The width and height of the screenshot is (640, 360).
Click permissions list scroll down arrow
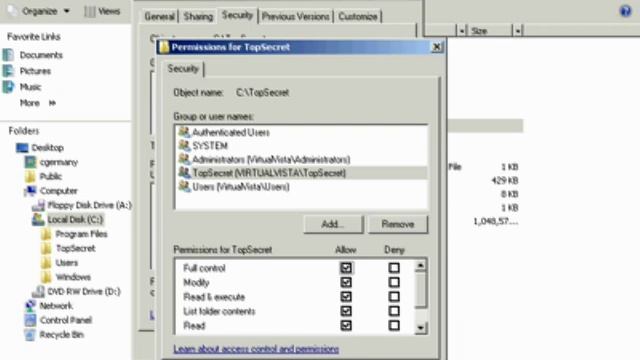(x=420, y=328)
